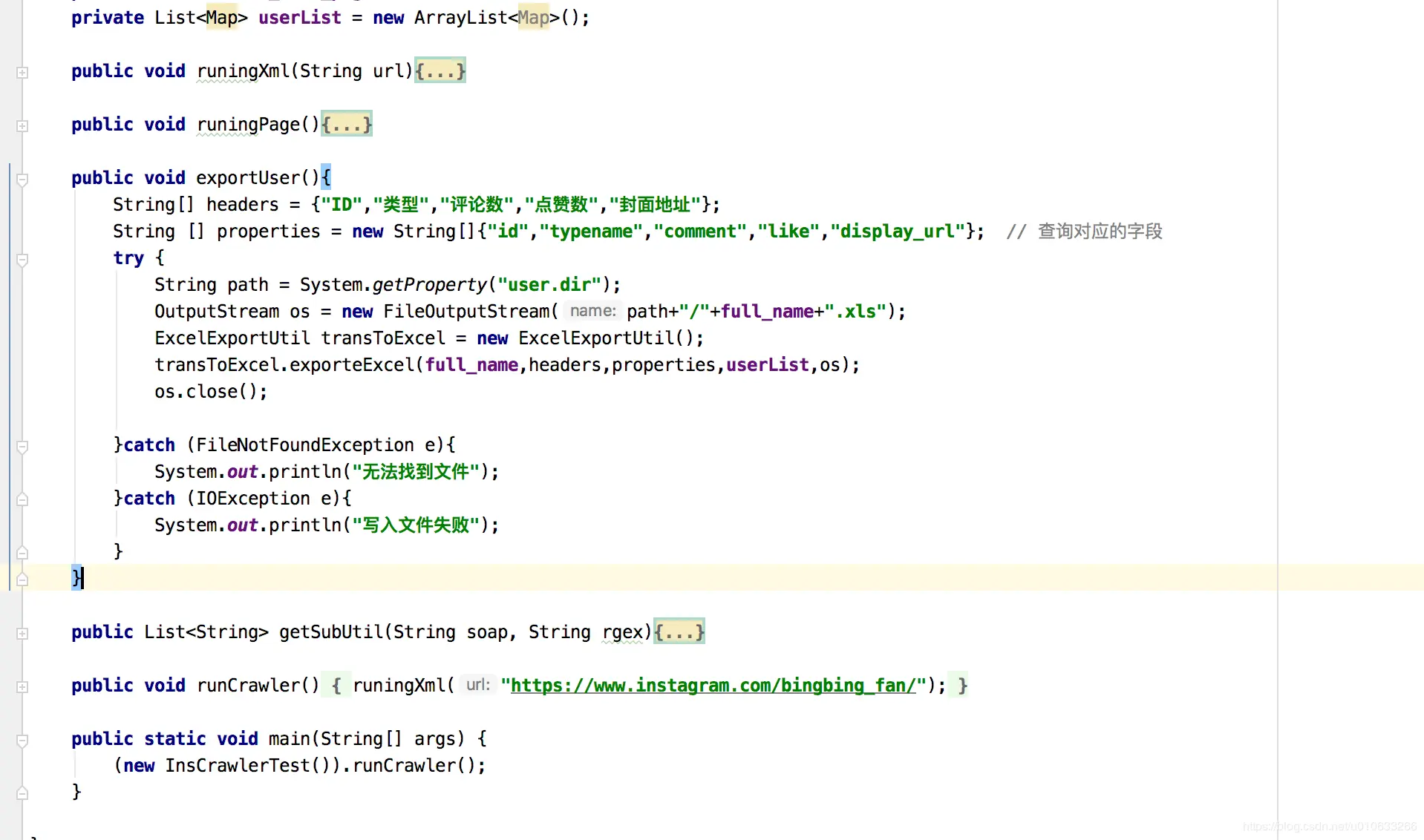Click the fold-end marker of IOException catch block
Image resolution: width=1424 pixels, height=840 pixels.
coord(22,553)
